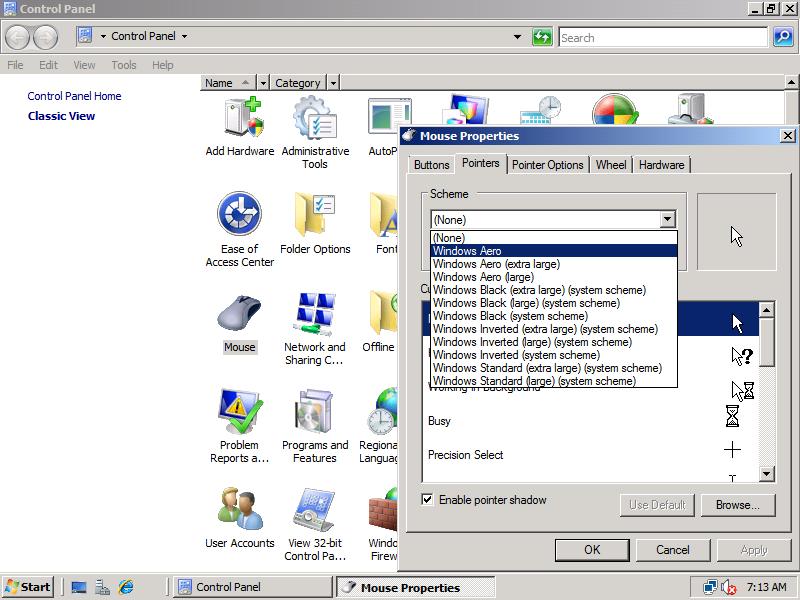
Task: Collapse the Scheme dropdown arrow
Action: tap(667, 219)
